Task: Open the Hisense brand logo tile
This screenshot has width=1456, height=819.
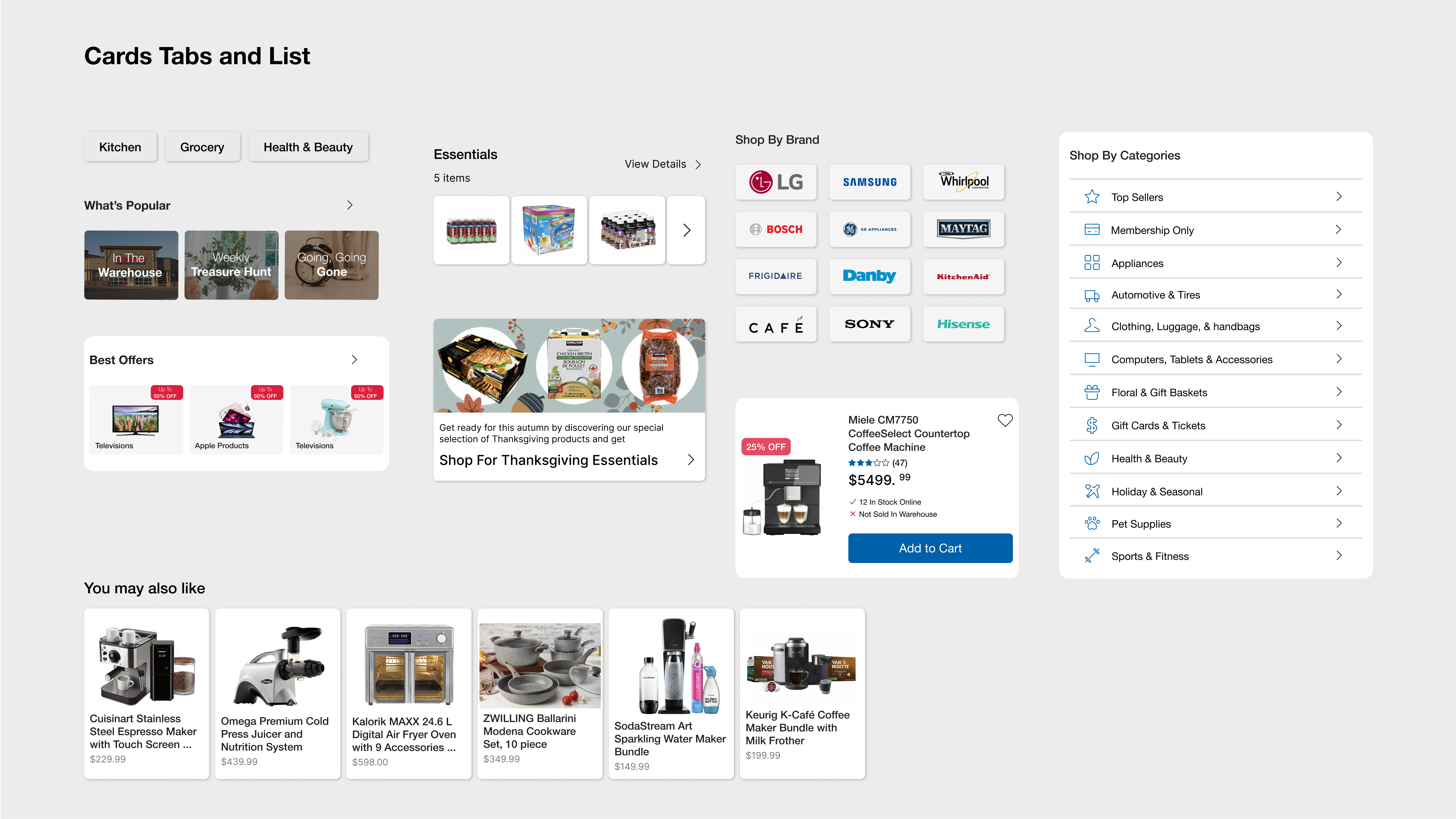Action: click(963, 324)
